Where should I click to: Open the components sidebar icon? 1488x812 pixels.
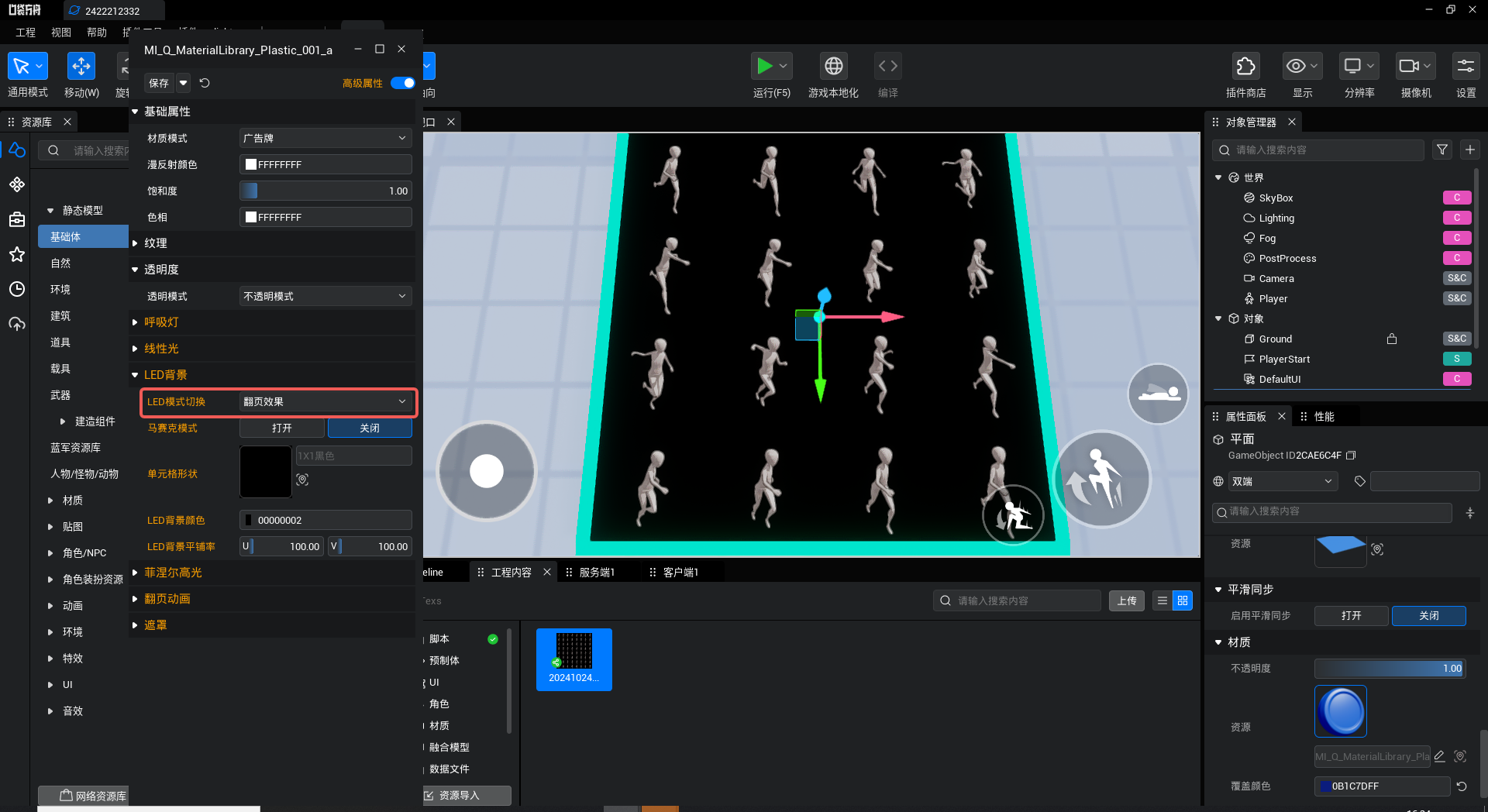[x=17, y=184]
